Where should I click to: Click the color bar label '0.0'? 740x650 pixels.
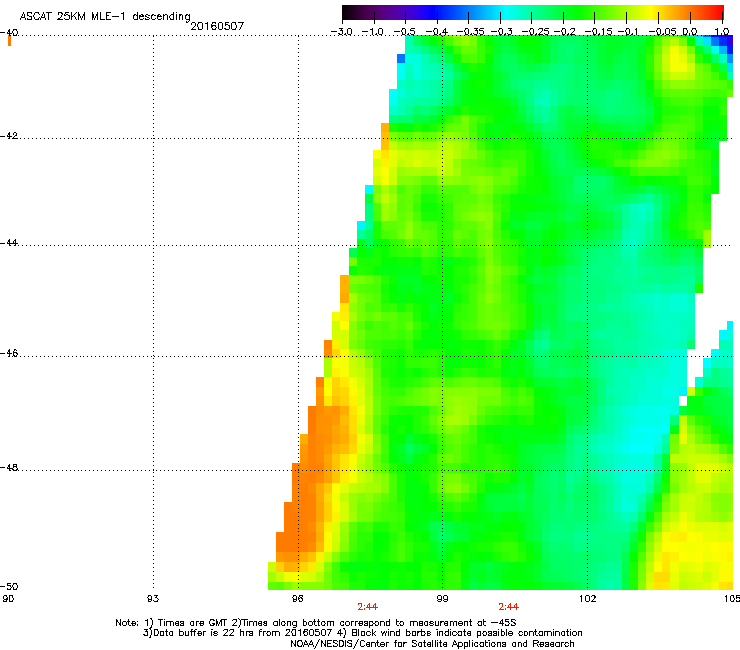pyautogui.click(x=690, y=32)
